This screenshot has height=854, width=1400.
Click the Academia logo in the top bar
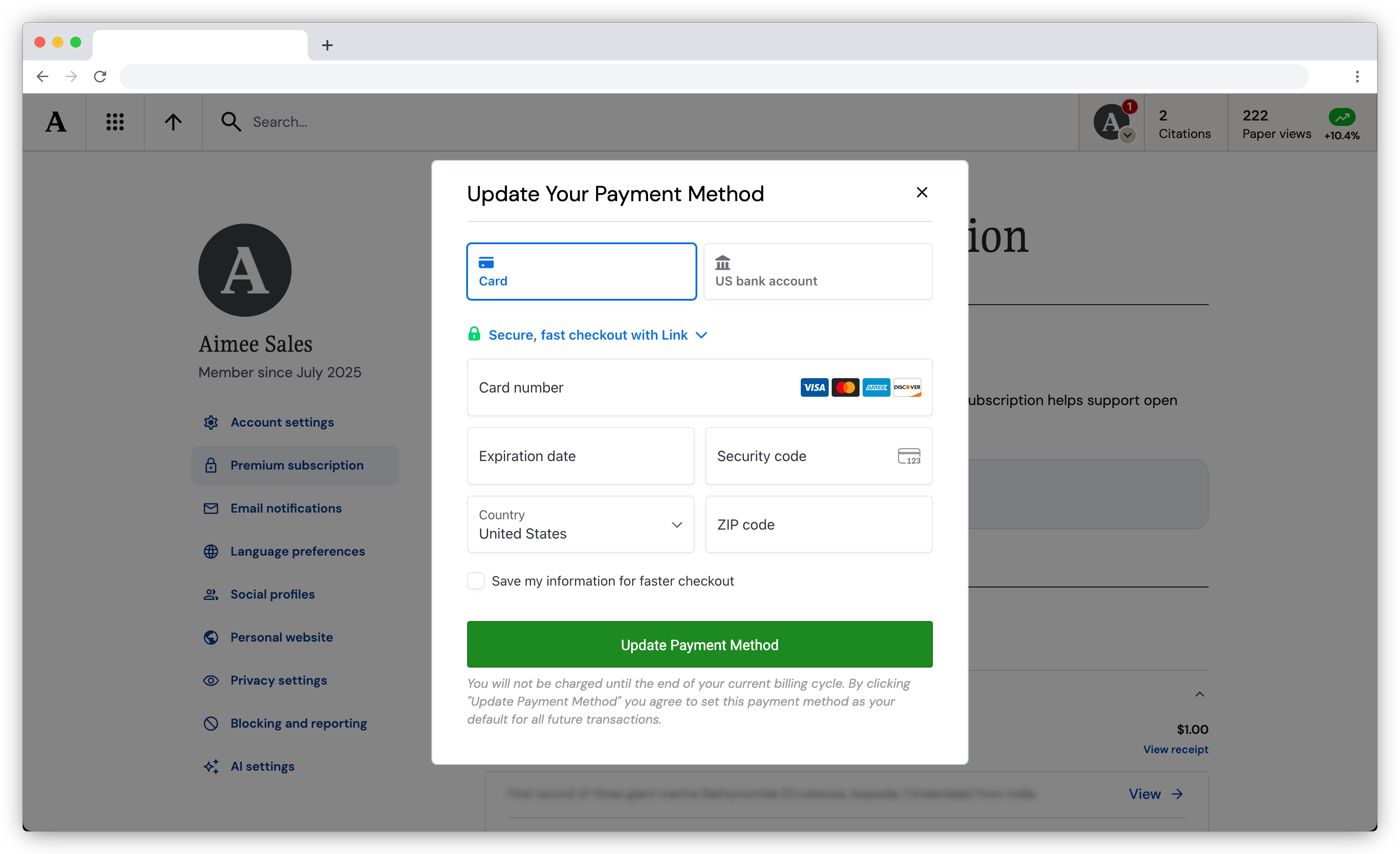click(56, 122)
